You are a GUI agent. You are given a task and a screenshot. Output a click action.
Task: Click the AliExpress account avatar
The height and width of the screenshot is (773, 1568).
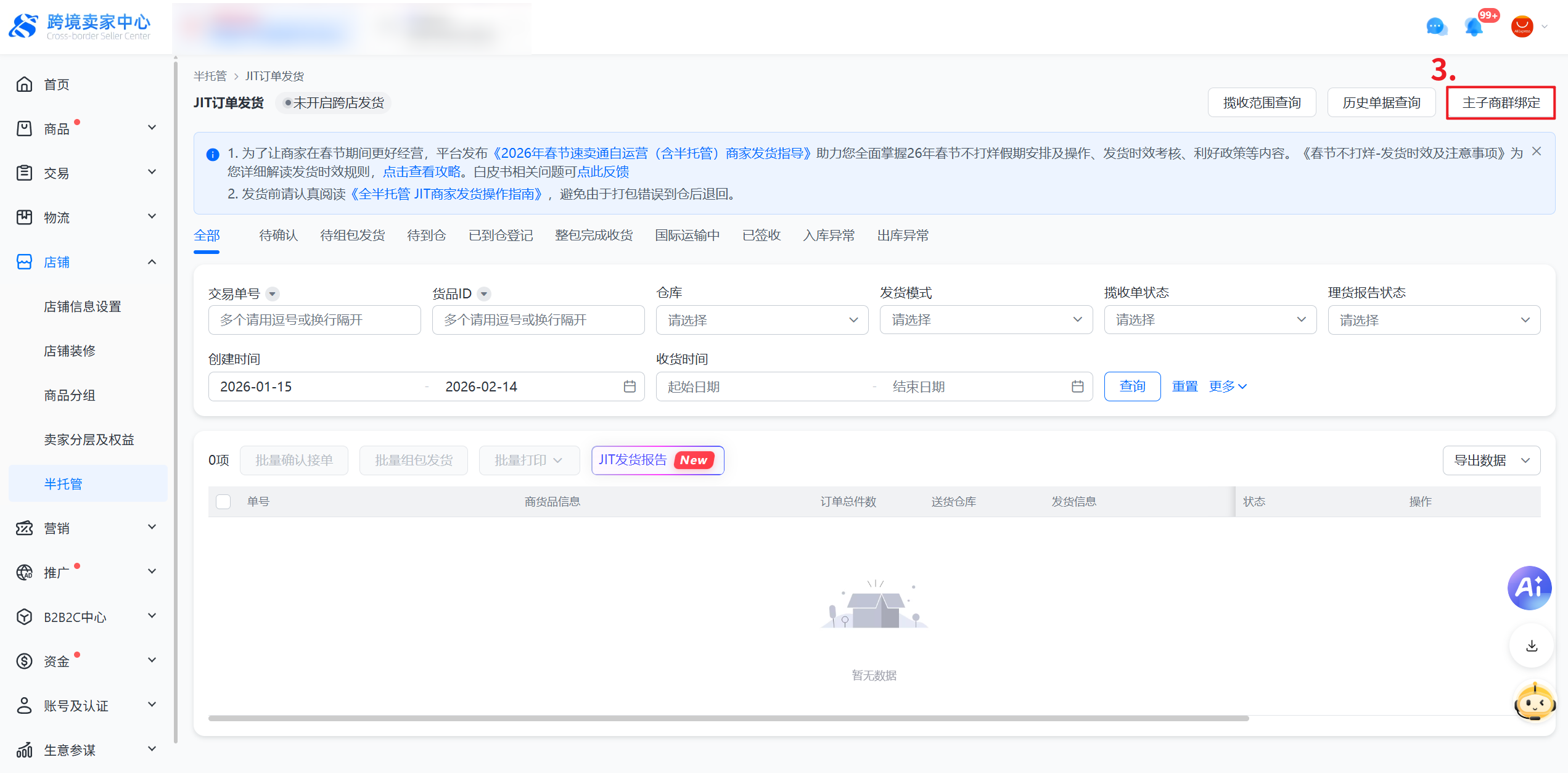point(1522,27)
